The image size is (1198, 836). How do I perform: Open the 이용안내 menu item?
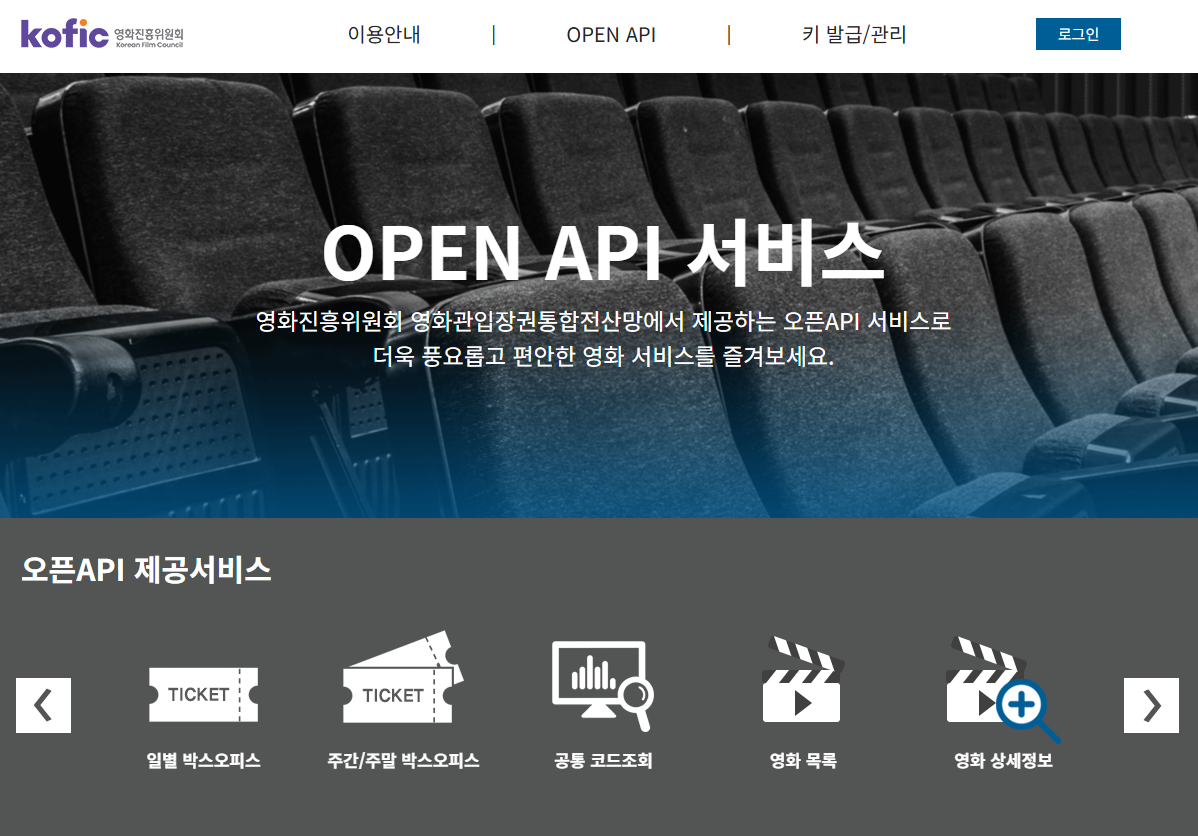tap(385, 34)
